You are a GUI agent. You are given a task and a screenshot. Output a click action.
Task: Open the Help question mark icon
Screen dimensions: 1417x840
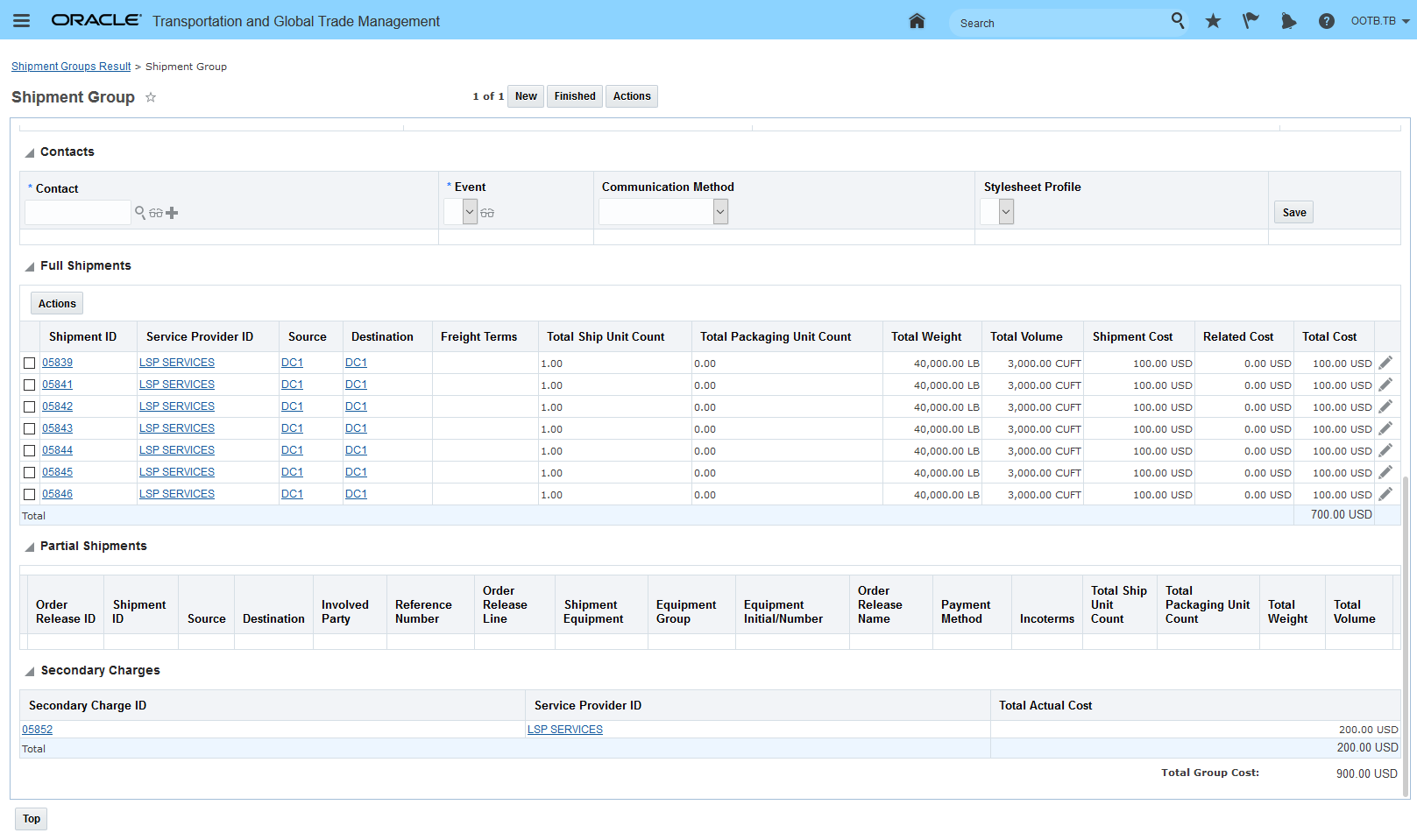pyautogui.click(x=1326, y=21)
